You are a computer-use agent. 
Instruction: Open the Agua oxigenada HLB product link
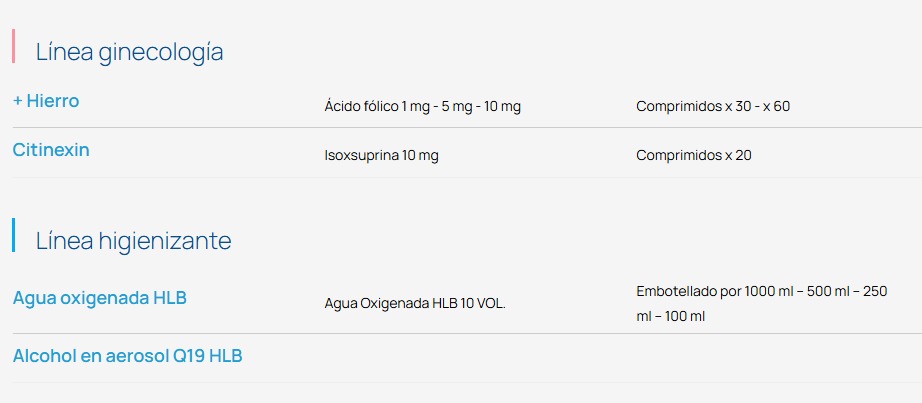[100, 298]
